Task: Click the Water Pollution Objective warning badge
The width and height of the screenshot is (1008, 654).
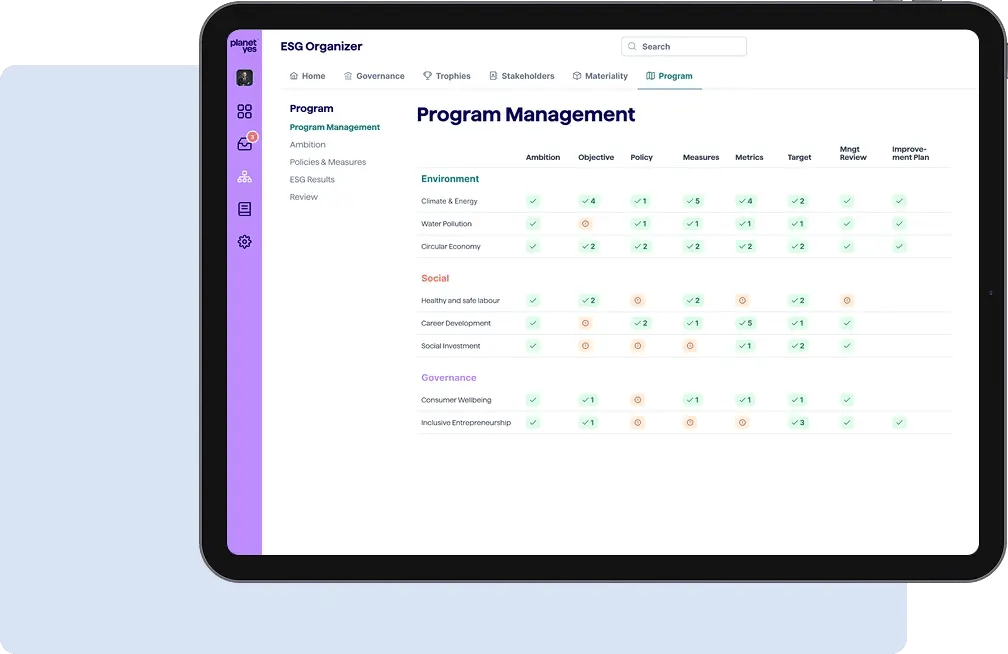Action: pos(586,224)
